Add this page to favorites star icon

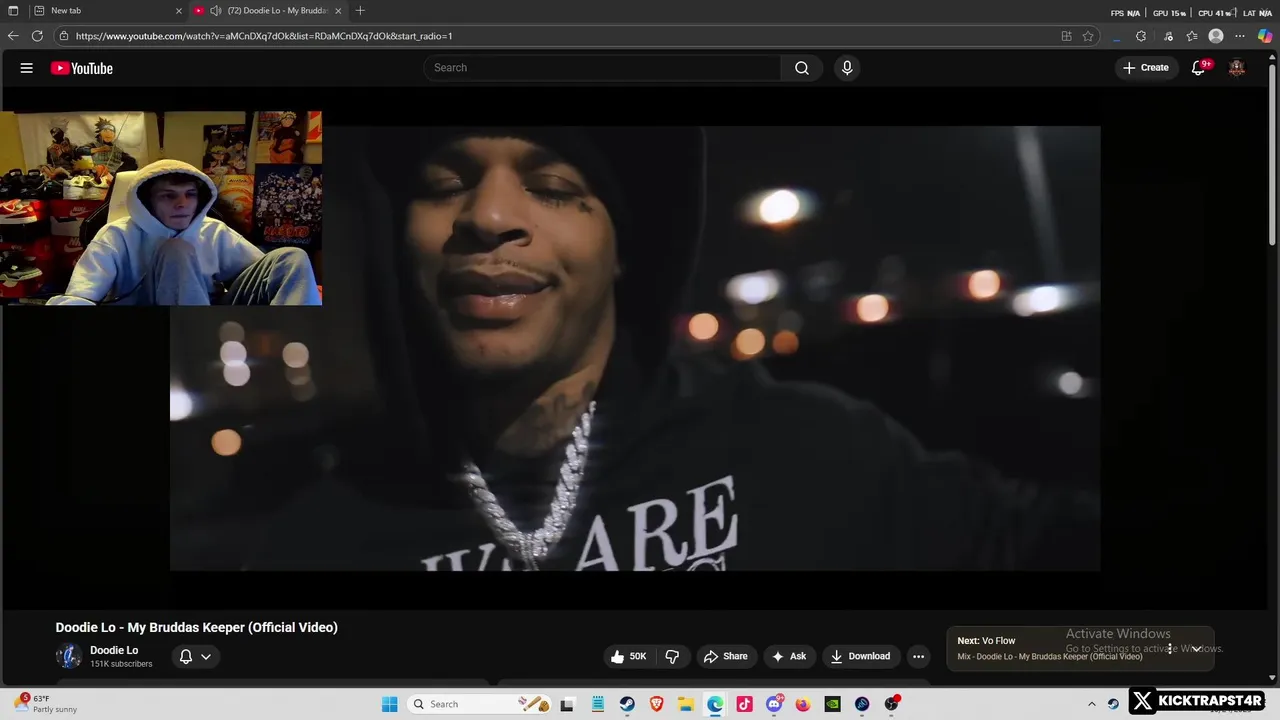coord(1088,36)
